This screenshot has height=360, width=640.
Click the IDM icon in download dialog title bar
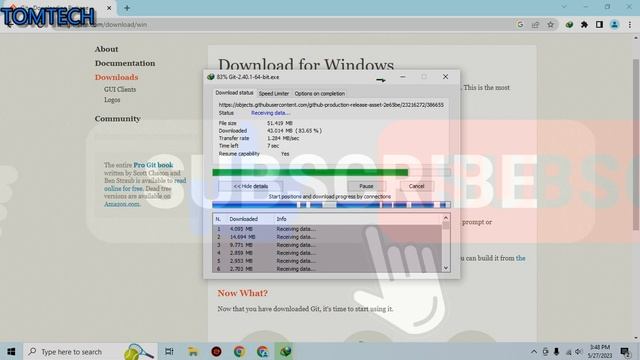(x=211, y=77)
